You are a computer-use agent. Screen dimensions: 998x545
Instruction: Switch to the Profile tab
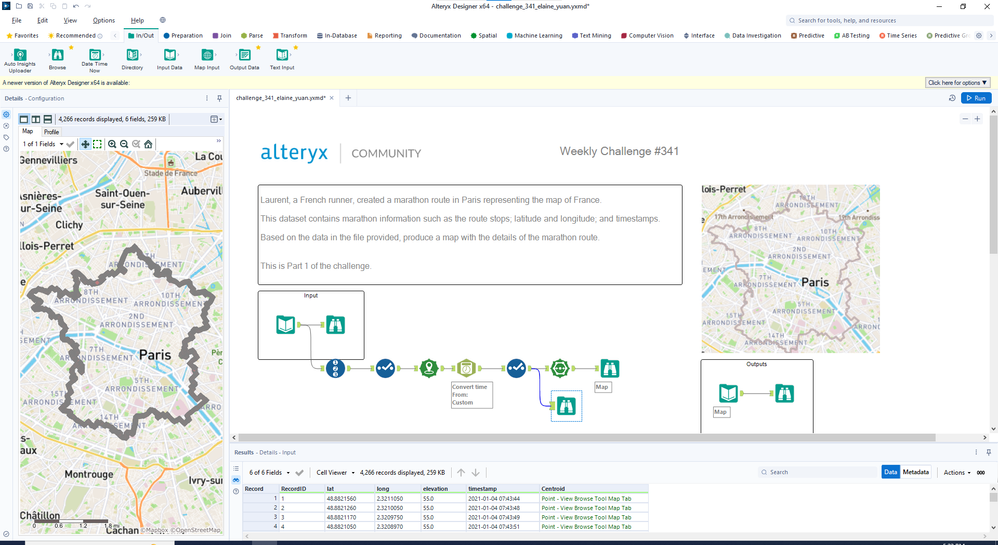52,132
